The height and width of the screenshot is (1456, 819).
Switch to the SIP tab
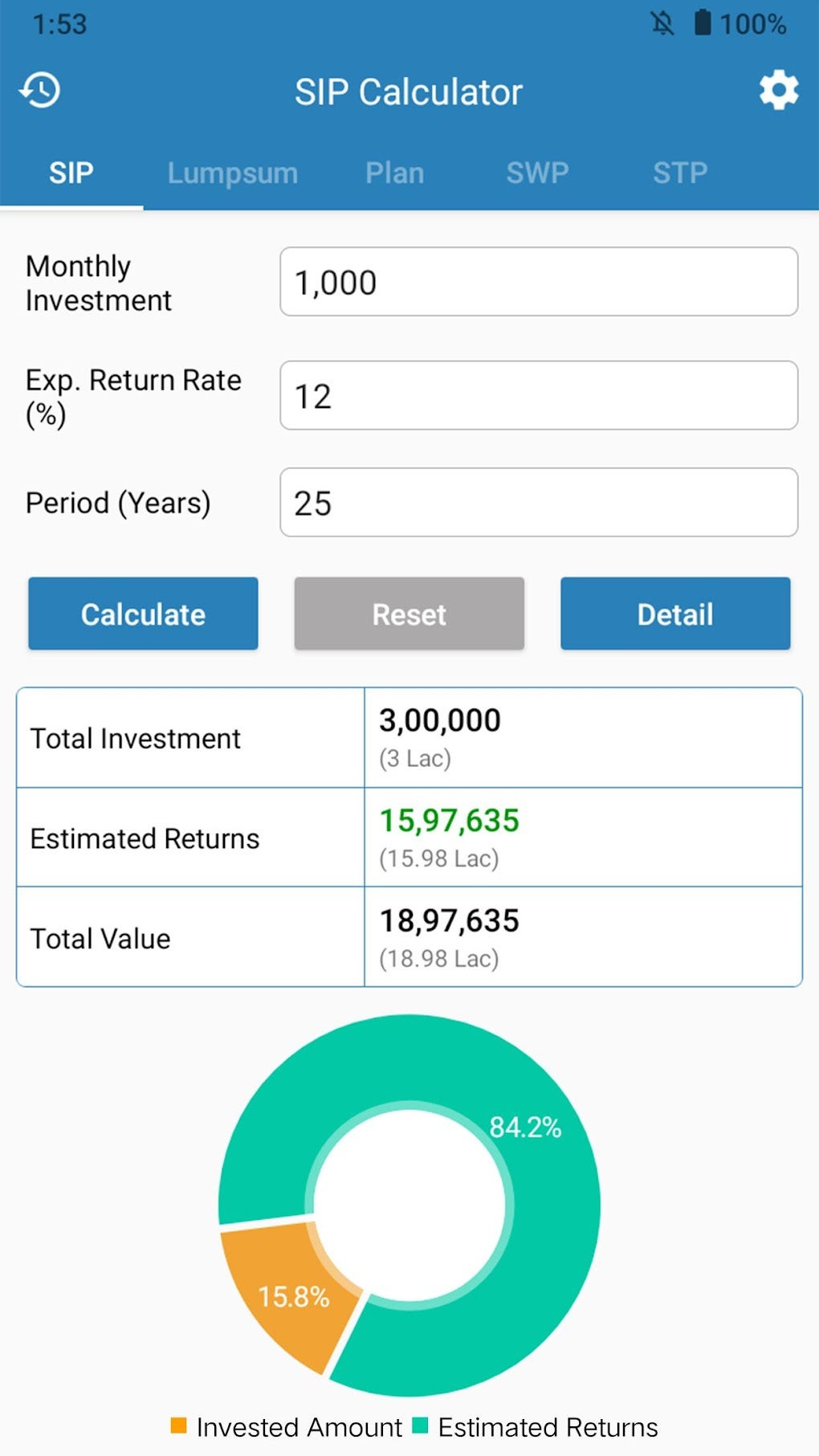(x=71, y=173)
